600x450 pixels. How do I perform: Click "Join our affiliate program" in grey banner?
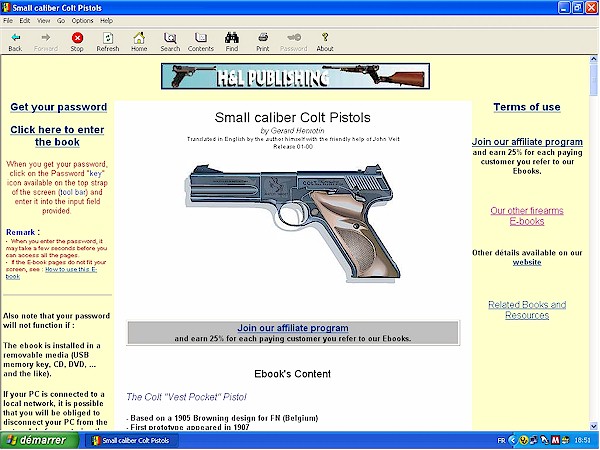coord(293,328)
